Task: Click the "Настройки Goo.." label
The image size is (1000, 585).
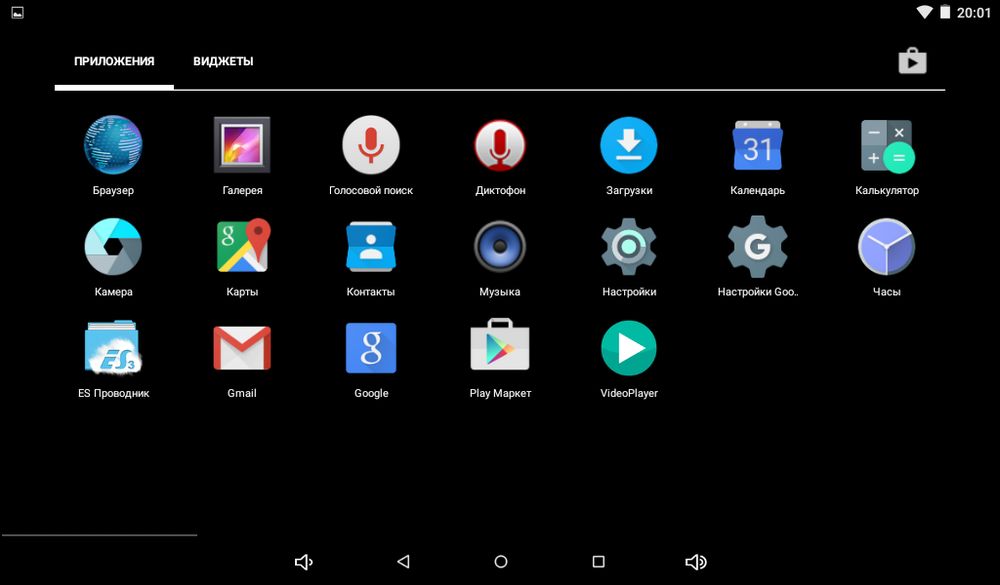Action: click(x=758, y=292)
